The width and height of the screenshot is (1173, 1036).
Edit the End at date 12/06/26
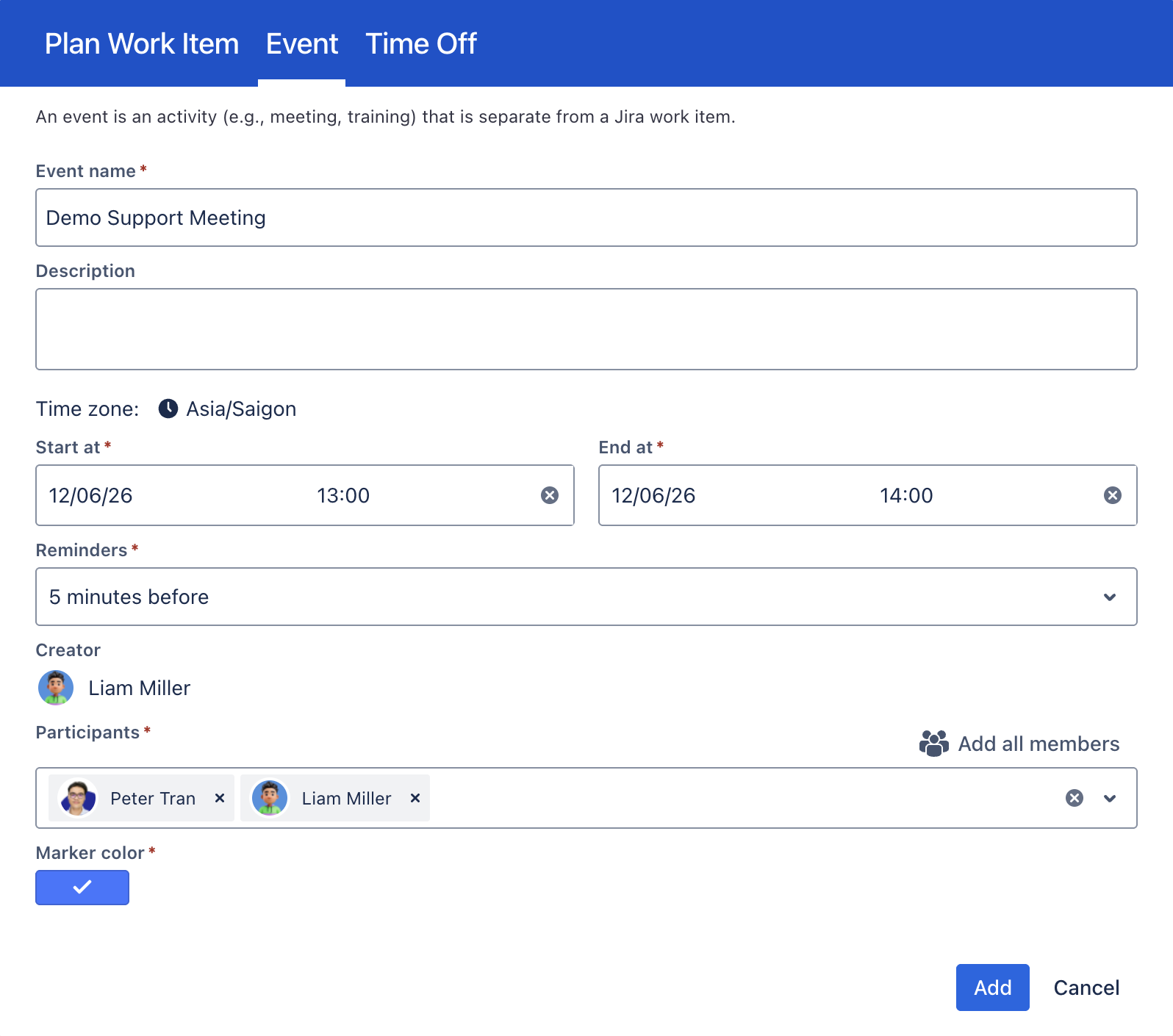(653, 496)
